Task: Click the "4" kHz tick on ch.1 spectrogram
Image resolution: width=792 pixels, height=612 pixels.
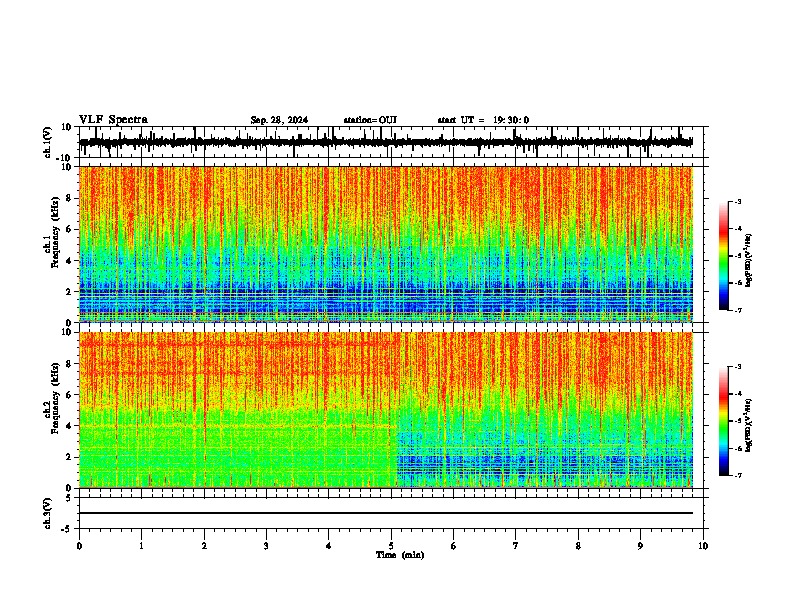Action: click(68, 261)
